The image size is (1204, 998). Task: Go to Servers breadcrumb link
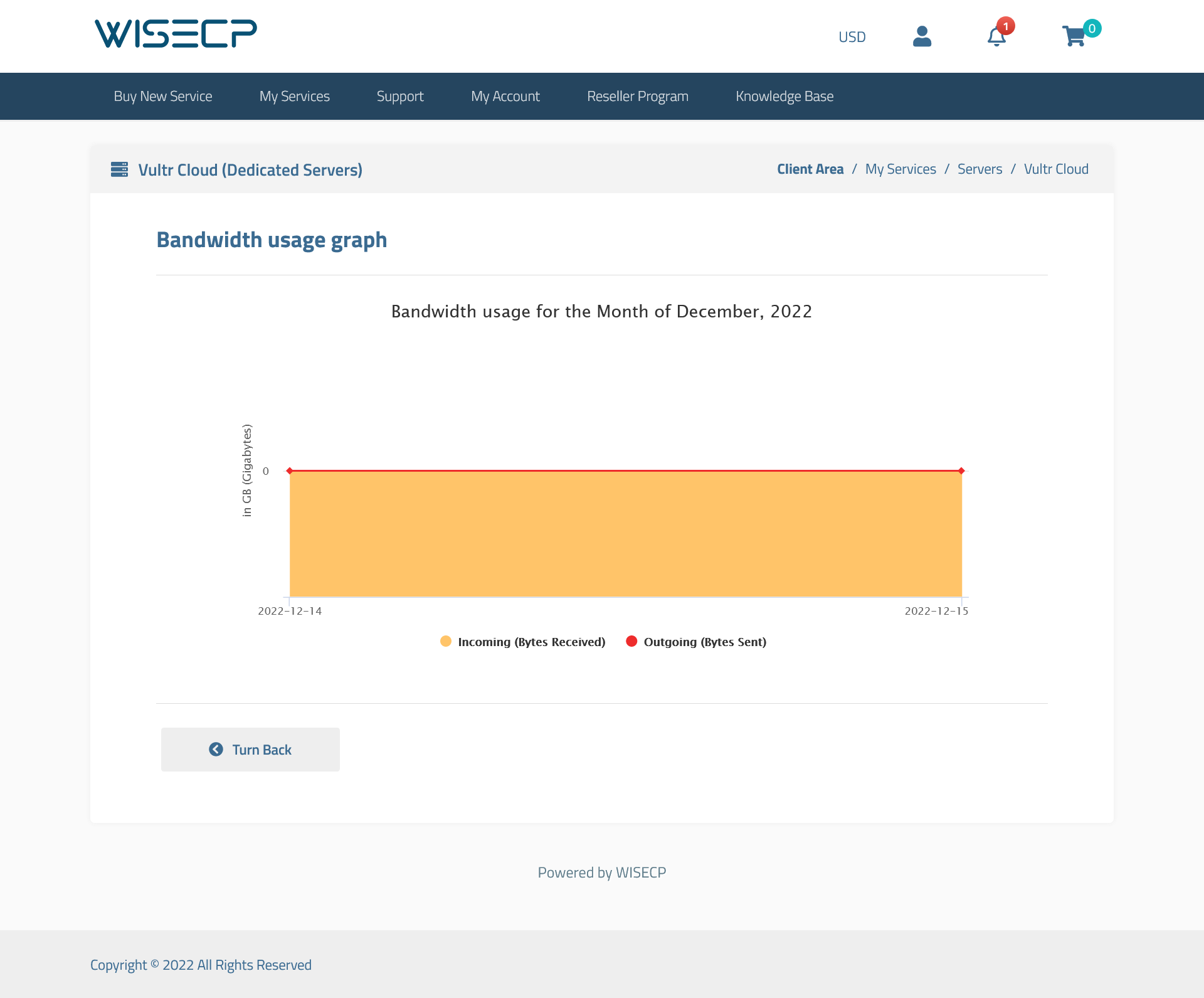pos(980,169)
